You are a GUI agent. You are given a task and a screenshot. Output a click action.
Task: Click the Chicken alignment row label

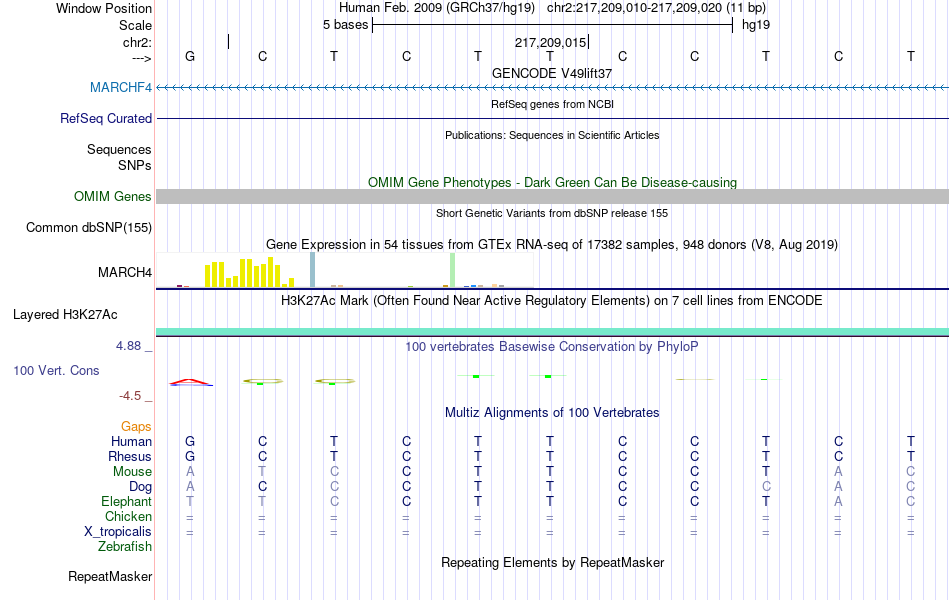point(128,516)
